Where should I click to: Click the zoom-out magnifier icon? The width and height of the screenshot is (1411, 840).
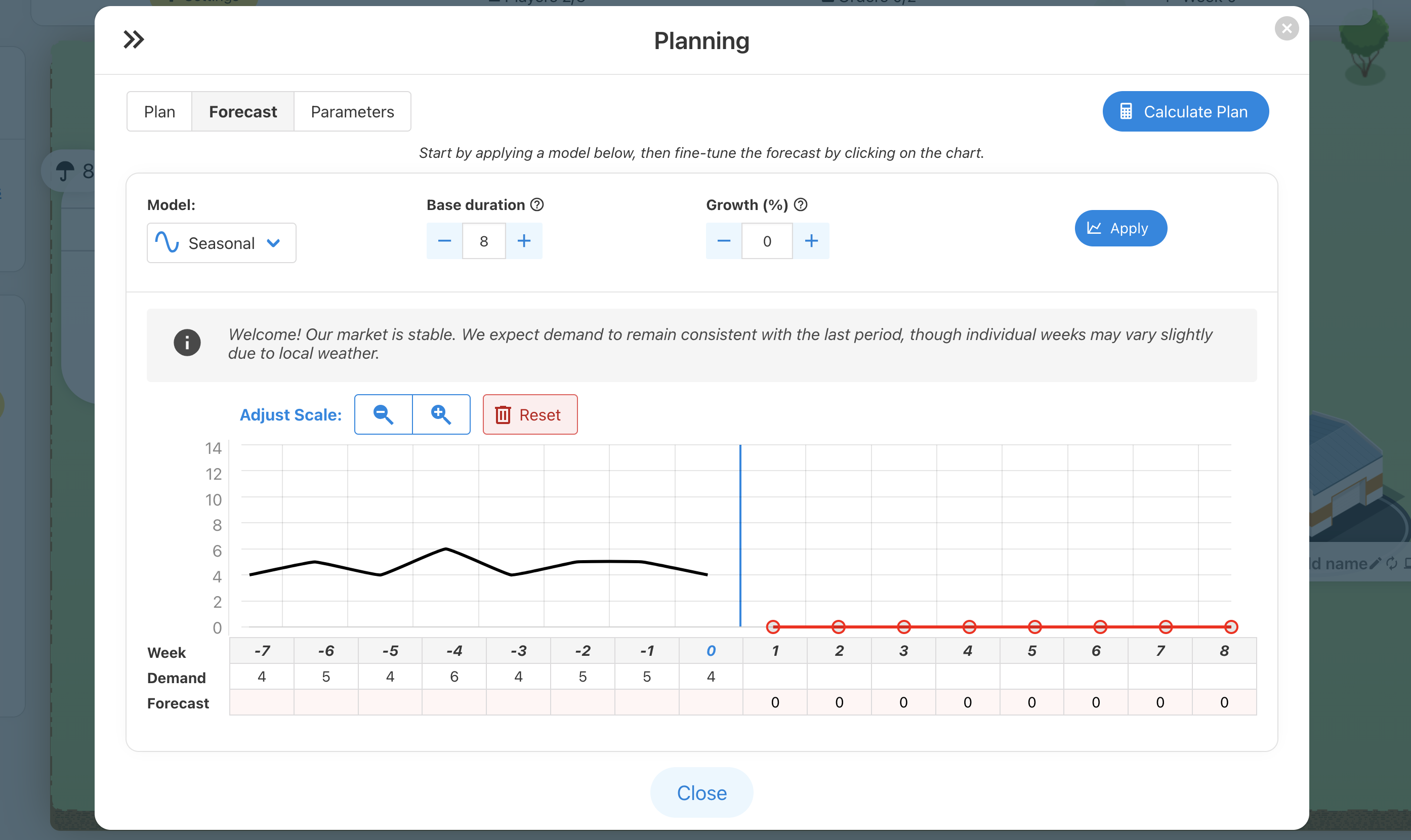pyautogui.click(x=383, y=414)
